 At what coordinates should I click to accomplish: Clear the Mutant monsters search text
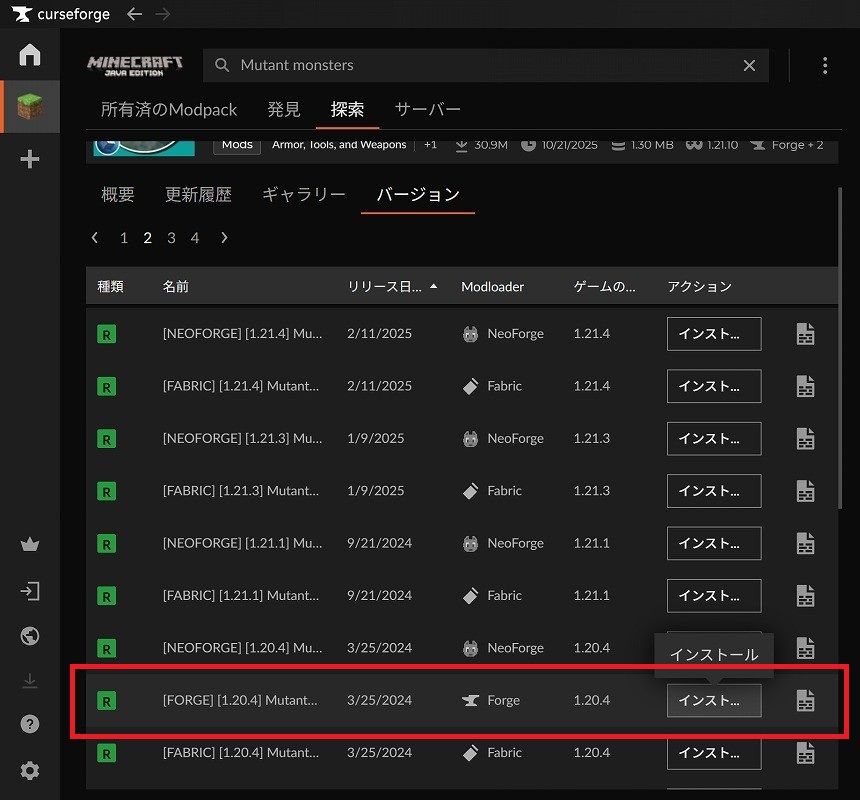pyautogui.click(x=749, y=65)
